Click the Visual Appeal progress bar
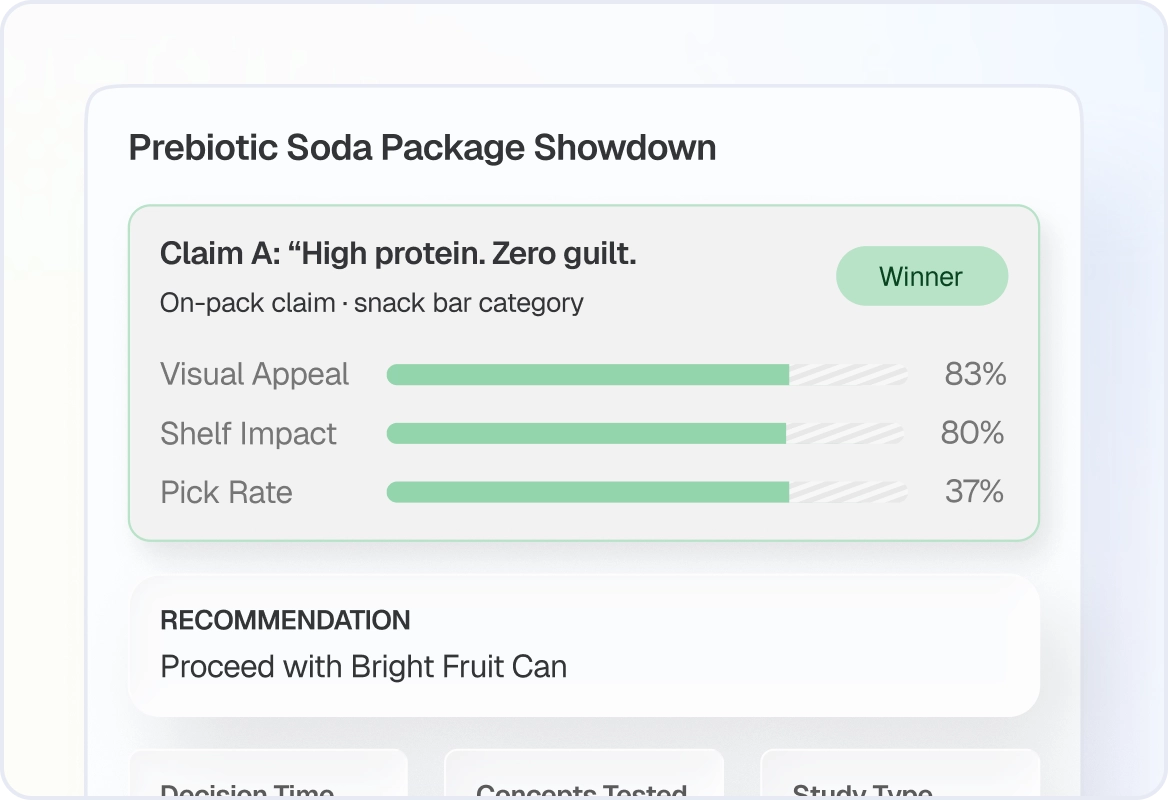The width and height of the screenshot is (1168, 800). tap(647, 375)
